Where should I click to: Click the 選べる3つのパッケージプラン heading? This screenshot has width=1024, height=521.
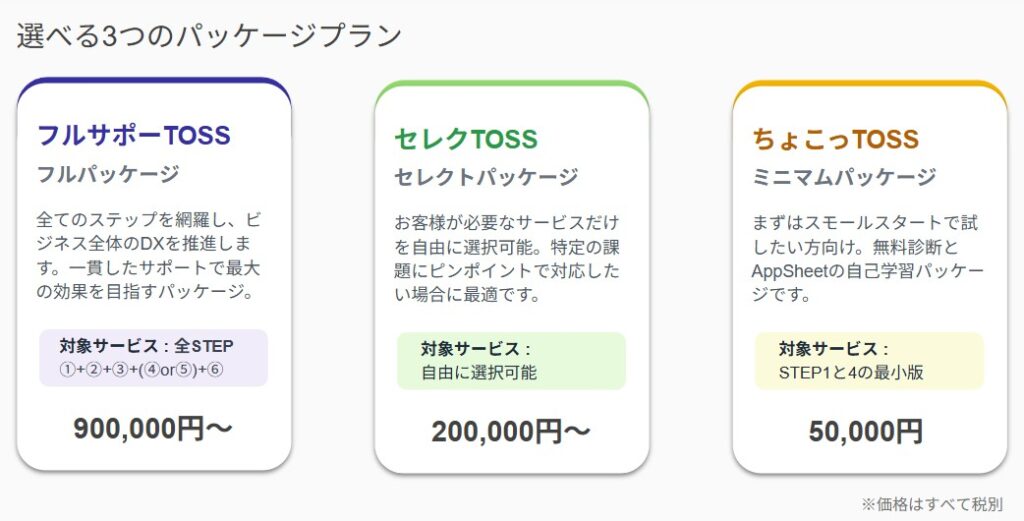click(209, 35)
